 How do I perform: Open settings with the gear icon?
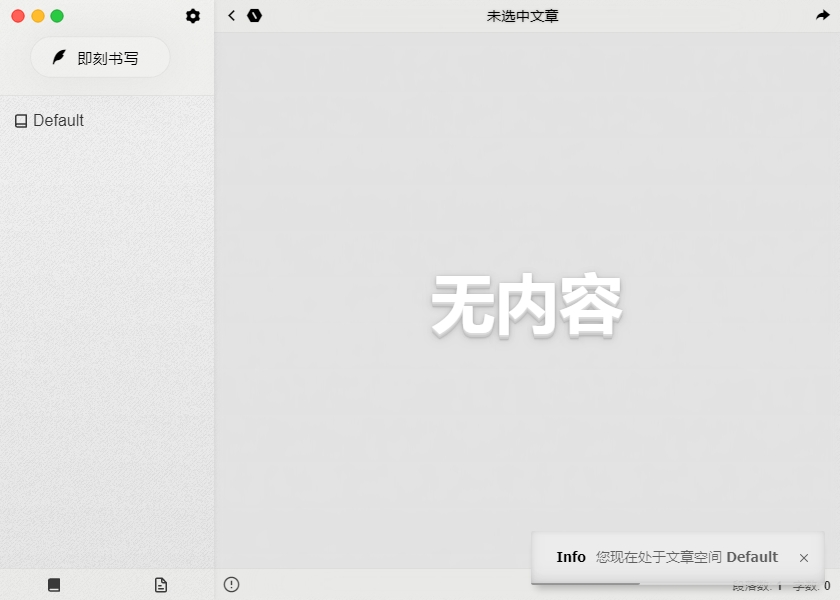click(193, 16)
